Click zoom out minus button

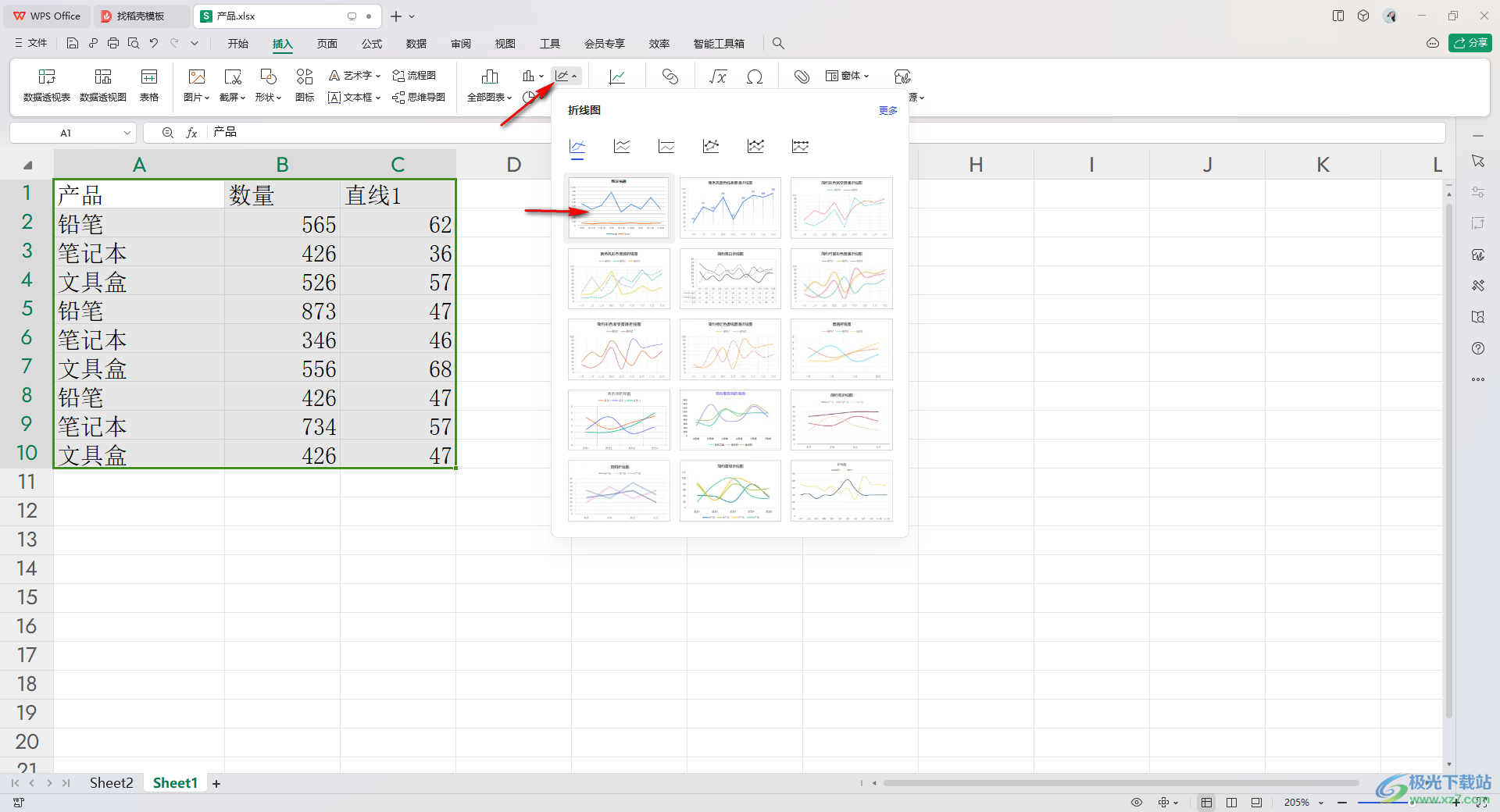coord(1342,803)
